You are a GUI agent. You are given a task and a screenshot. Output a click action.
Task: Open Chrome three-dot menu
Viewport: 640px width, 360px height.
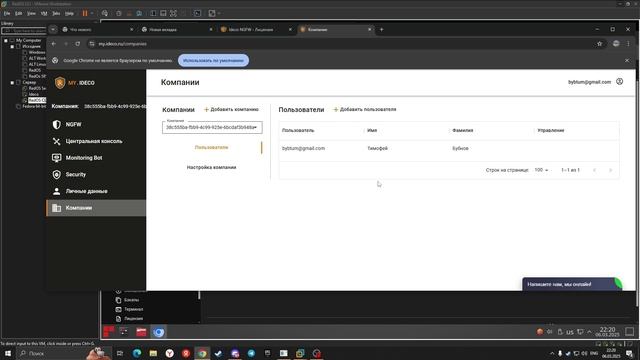(x=628, y=44)
